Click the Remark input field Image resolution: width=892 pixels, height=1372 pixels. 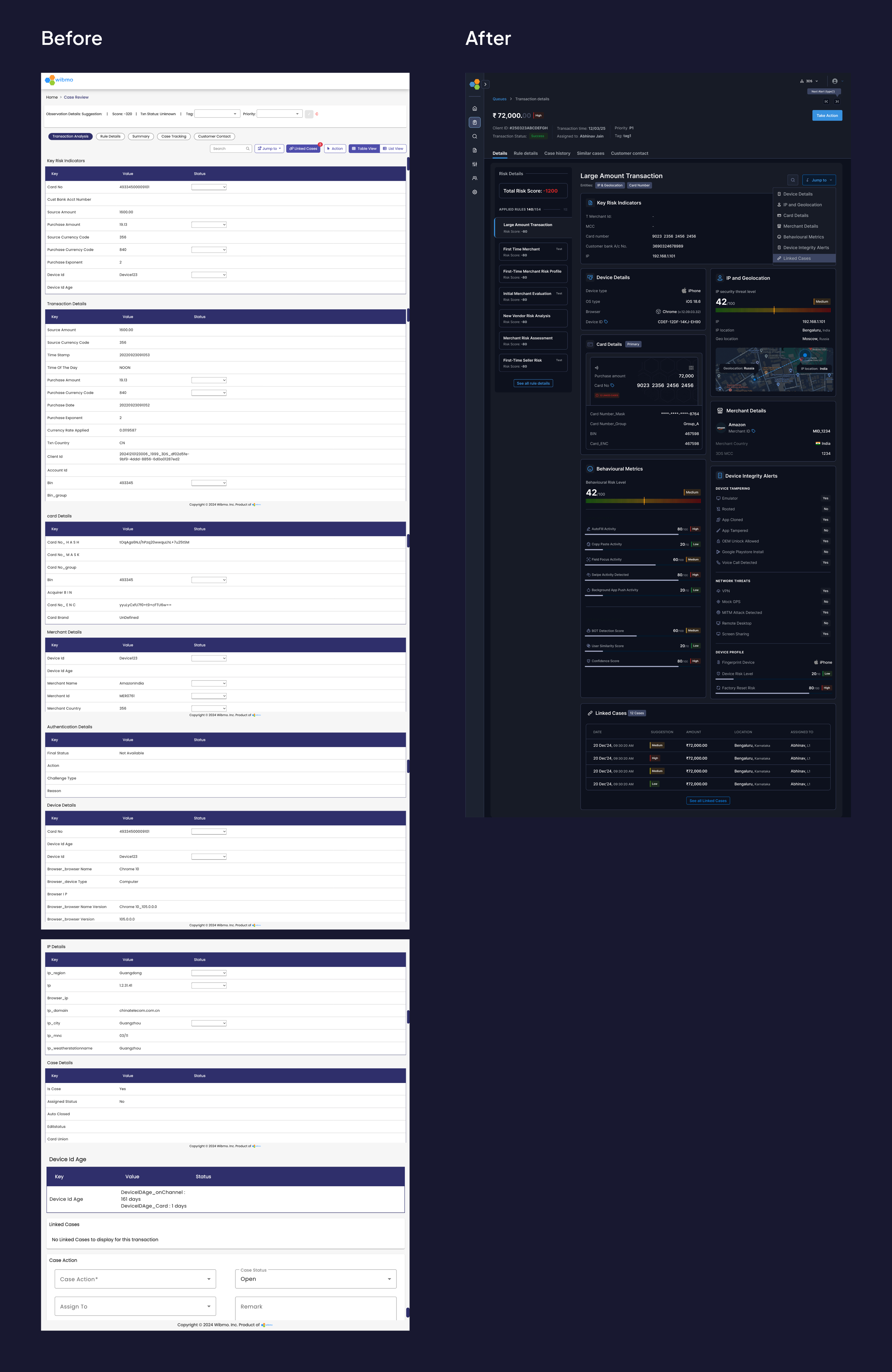pyautogui.click(x=315, y=1306)
